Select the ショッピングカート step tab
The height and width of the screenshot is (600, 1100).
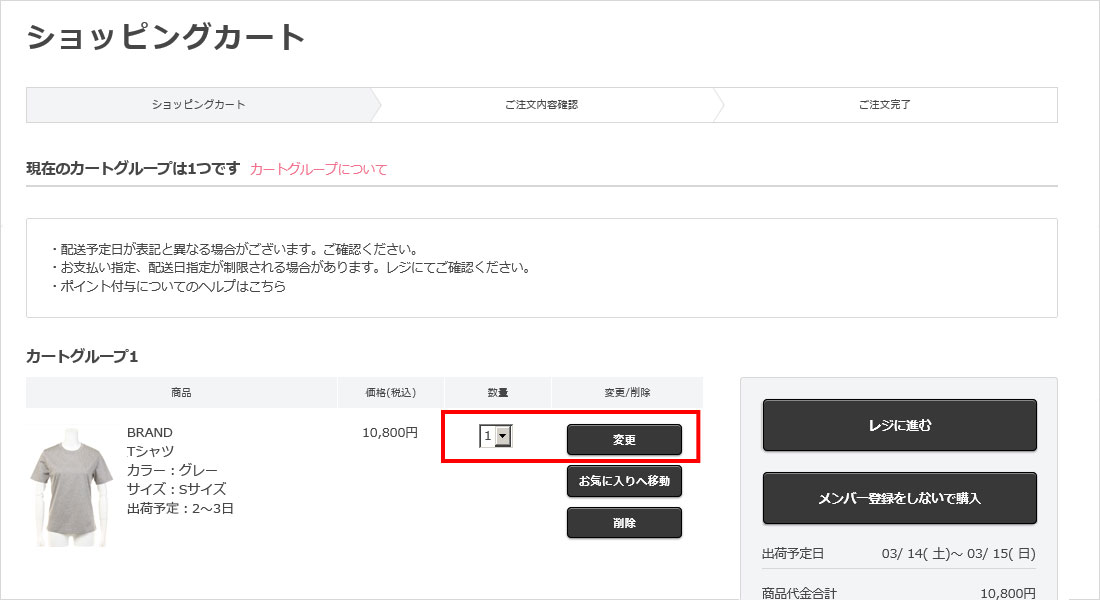pyautogui.click(x=199, y=105)
